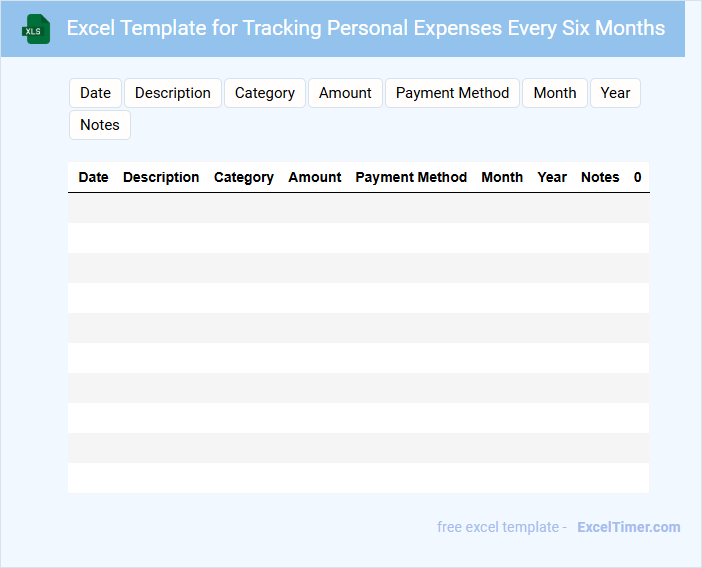Viewport: 702px width, 568px height.
Task: Open the ExcelTimer.com link
Action: point(628,527)
